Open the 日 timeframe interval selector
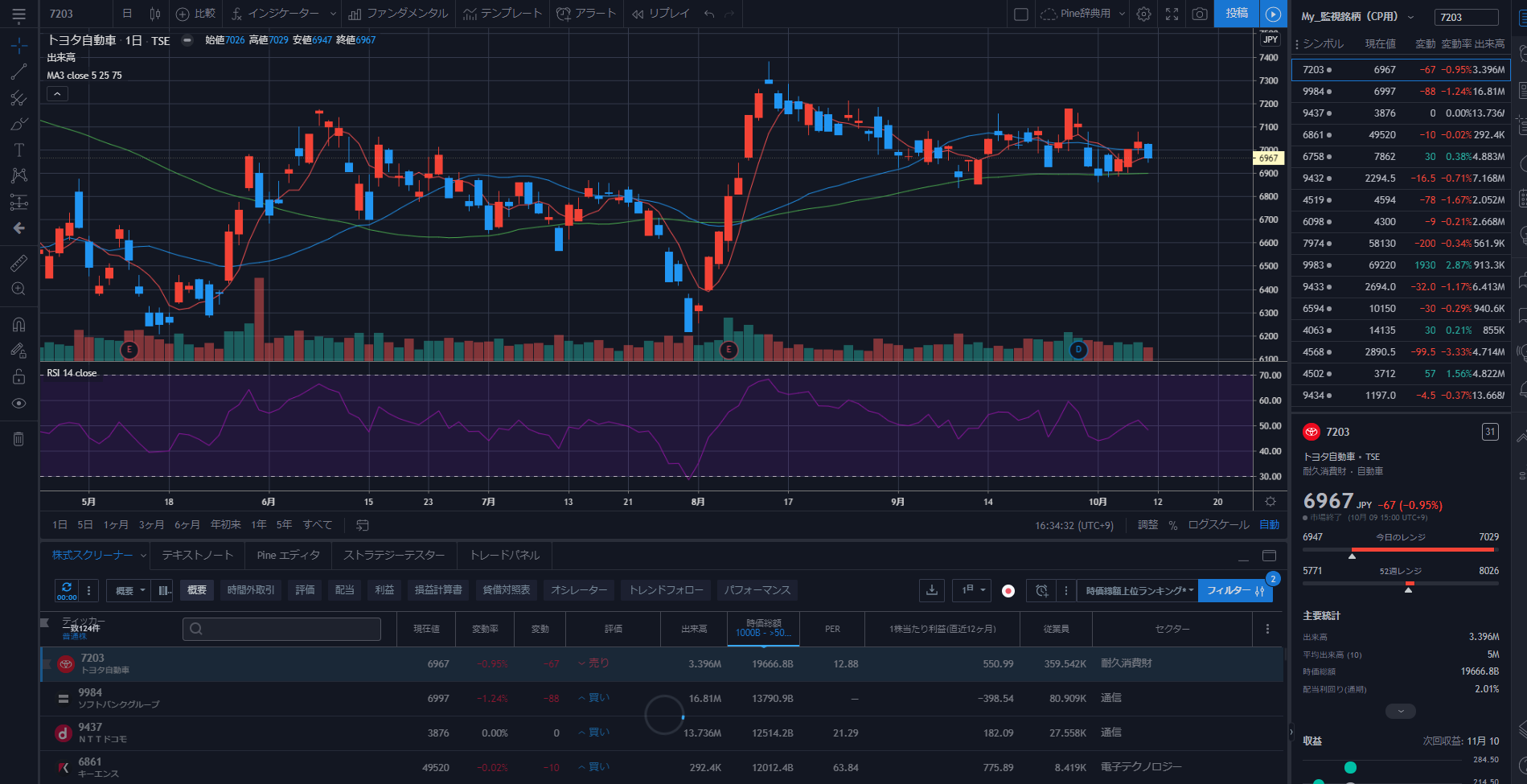Image resolution: width=1527 pixels, height=784 pixels. pos(127,14)
